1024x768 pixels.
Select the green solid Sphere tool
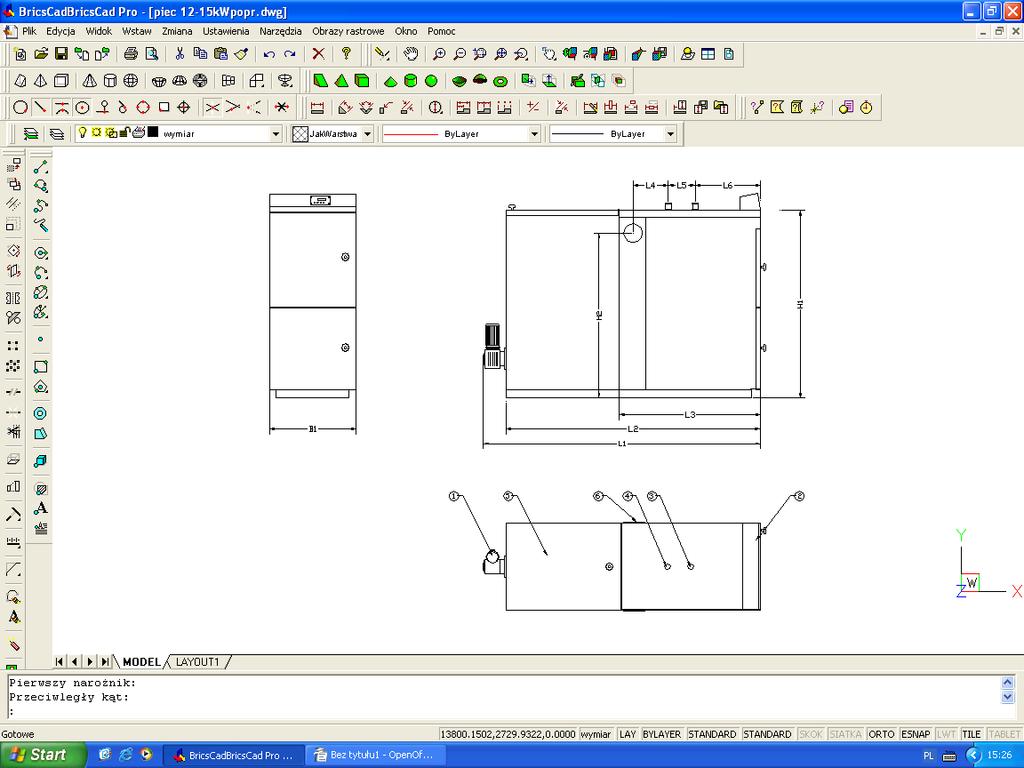click(431, 81)
